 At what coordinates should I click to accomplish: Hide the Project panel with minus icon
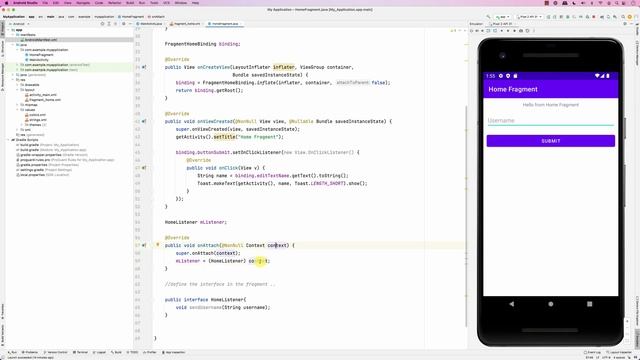(x=130, y=24)
